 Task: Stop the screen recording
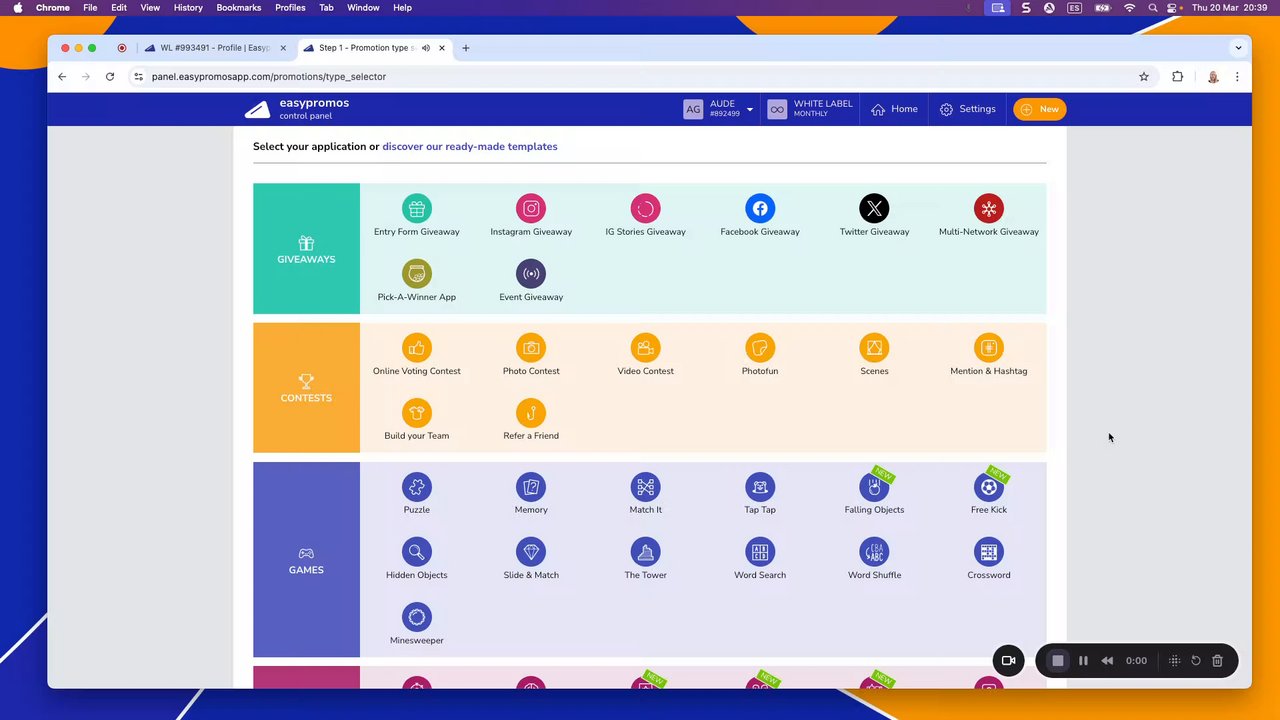click(x=1057, y=661)
